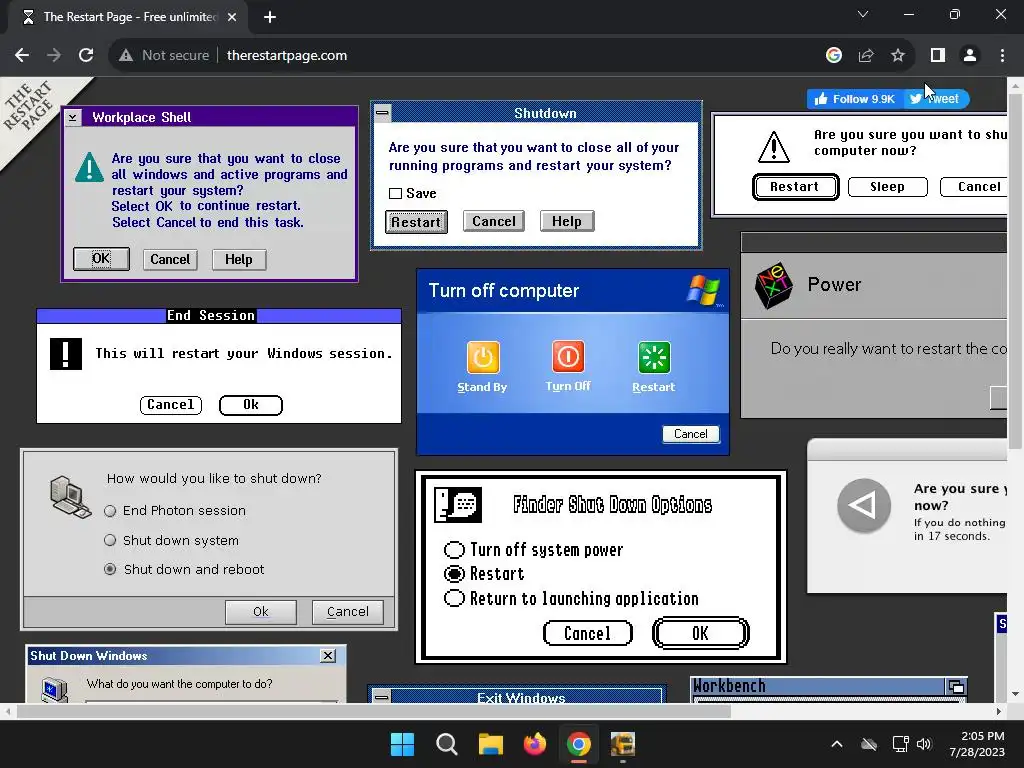Click the volume icon in system tray
The height and width of the screenshot is (768, 1024).
click(924, 744)
